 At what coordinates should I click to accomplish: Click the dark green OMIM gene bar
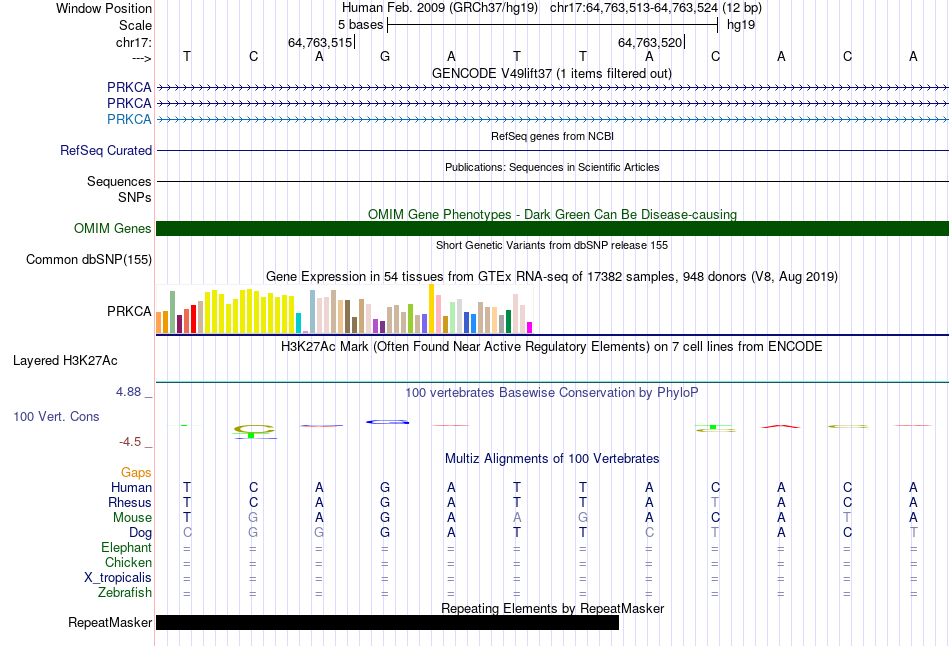552,228
